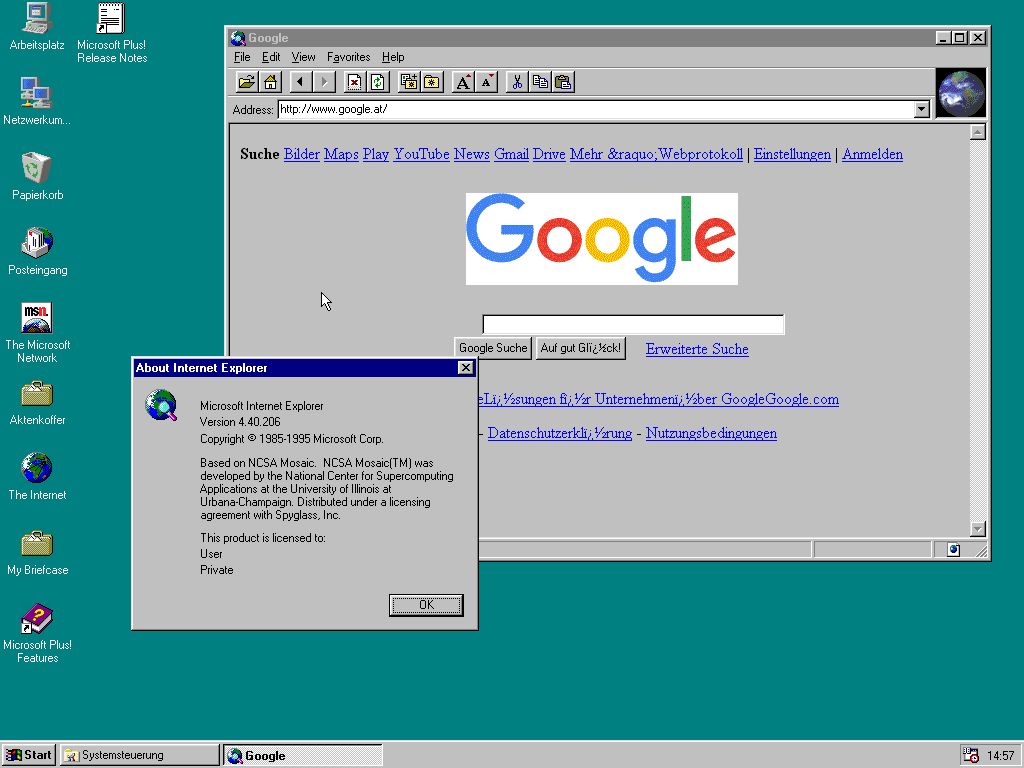Screen dimensions: 1024x768
Task: Select the Posteingang desktop icon
Action: (x=37, y=251)
